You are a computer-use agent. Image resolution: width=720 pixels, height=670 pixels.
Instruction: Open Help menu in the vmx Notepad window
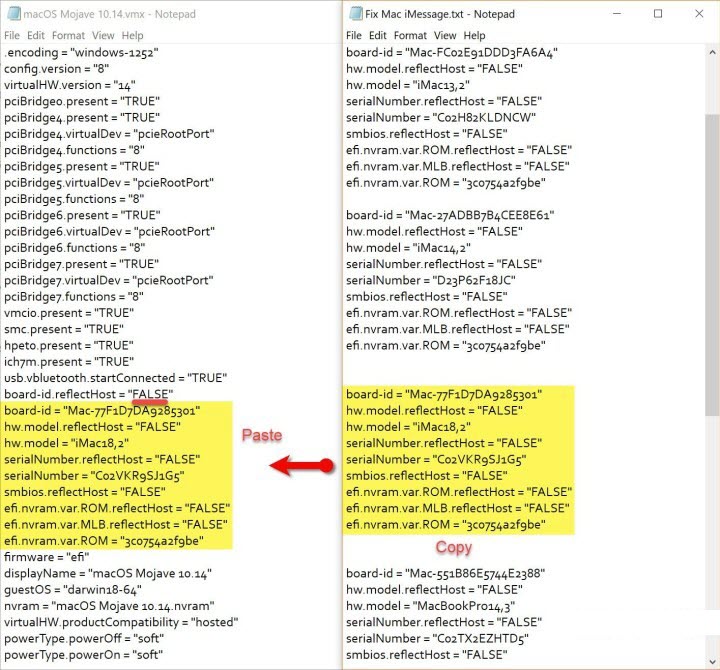tap(133, 36)
